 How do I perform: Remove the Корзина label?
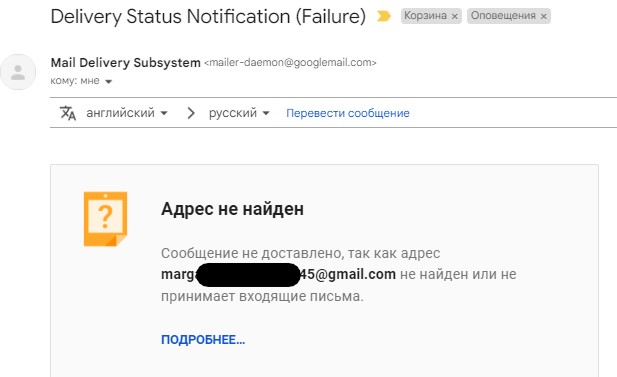tap(454, 16)
